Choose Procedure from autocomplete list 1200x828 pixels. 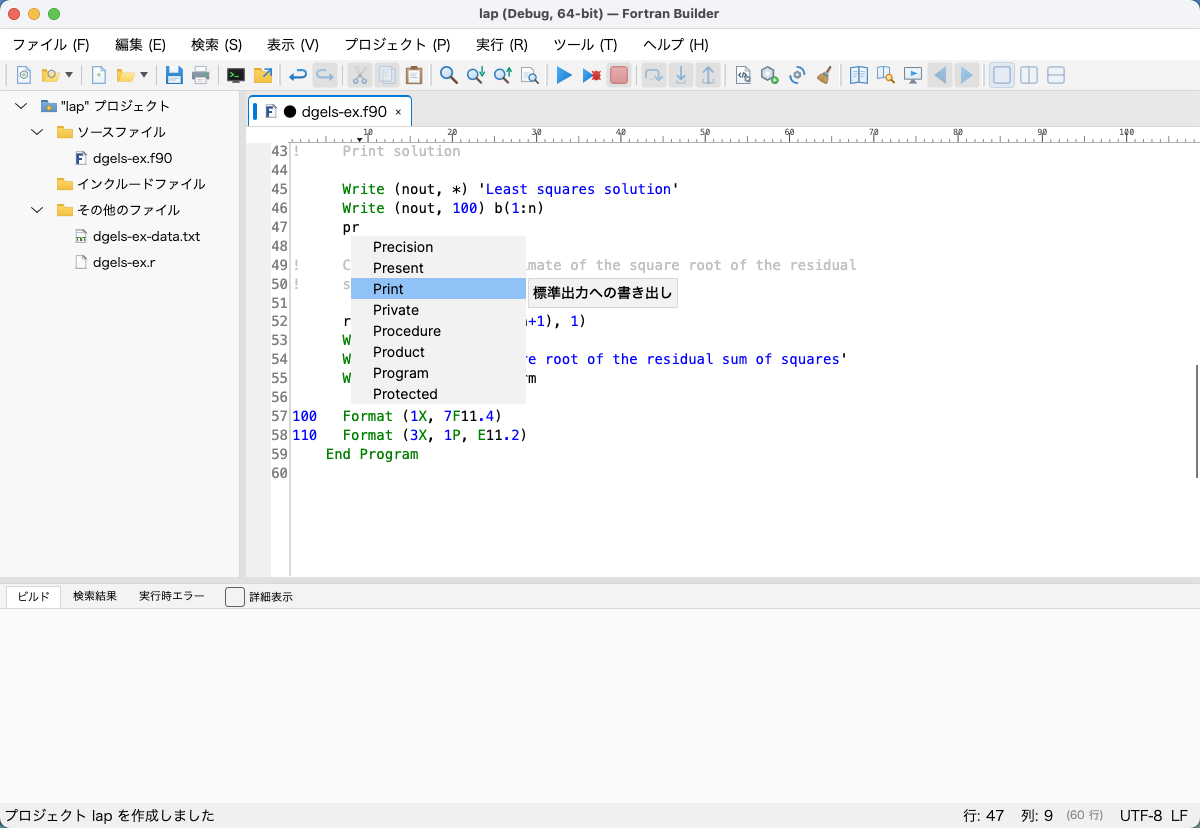pyautogui.click(x=438, y=331)
